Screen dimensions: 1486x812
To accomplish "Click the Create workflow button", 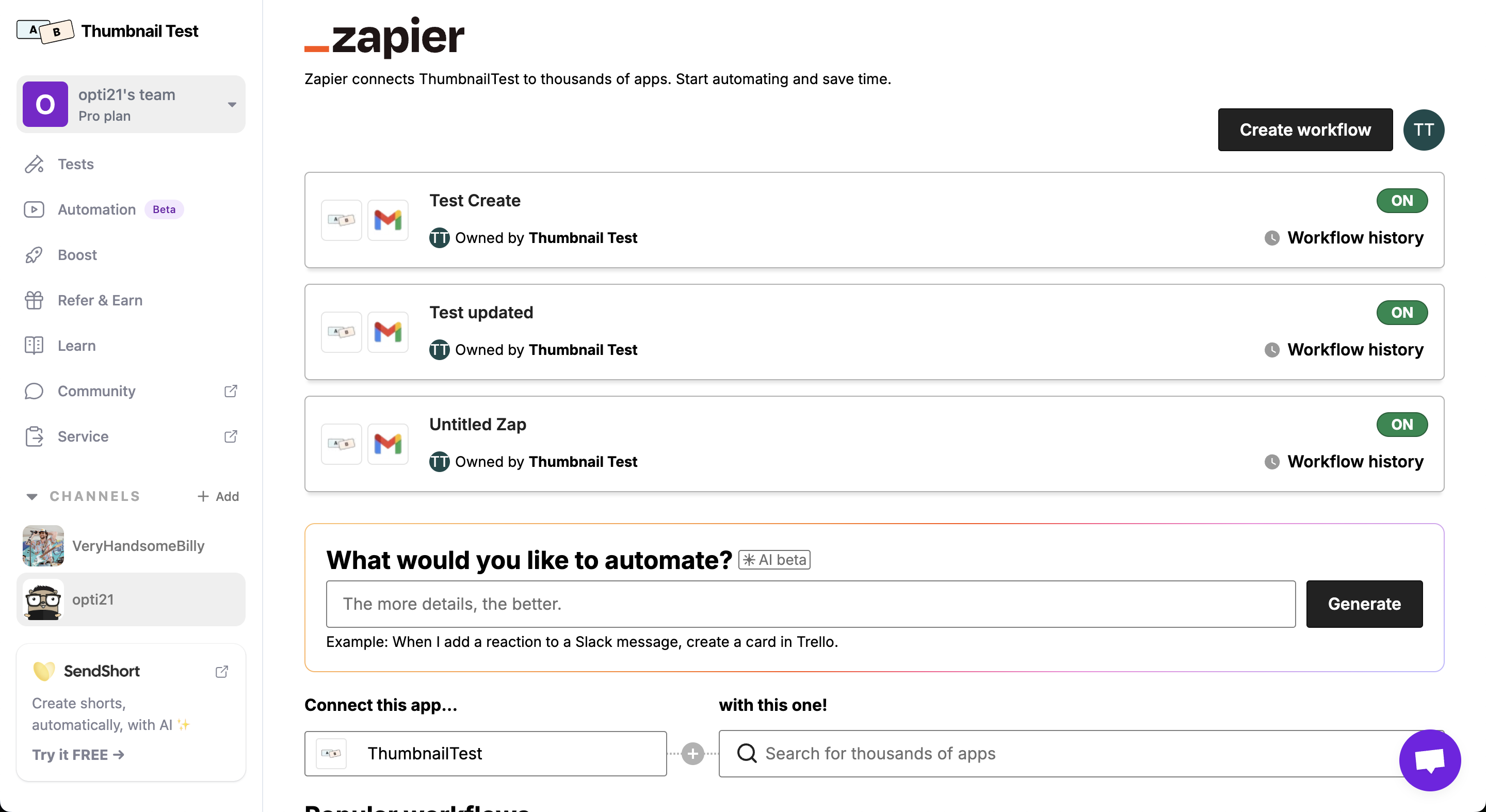I will click(x=1305, y=130).
